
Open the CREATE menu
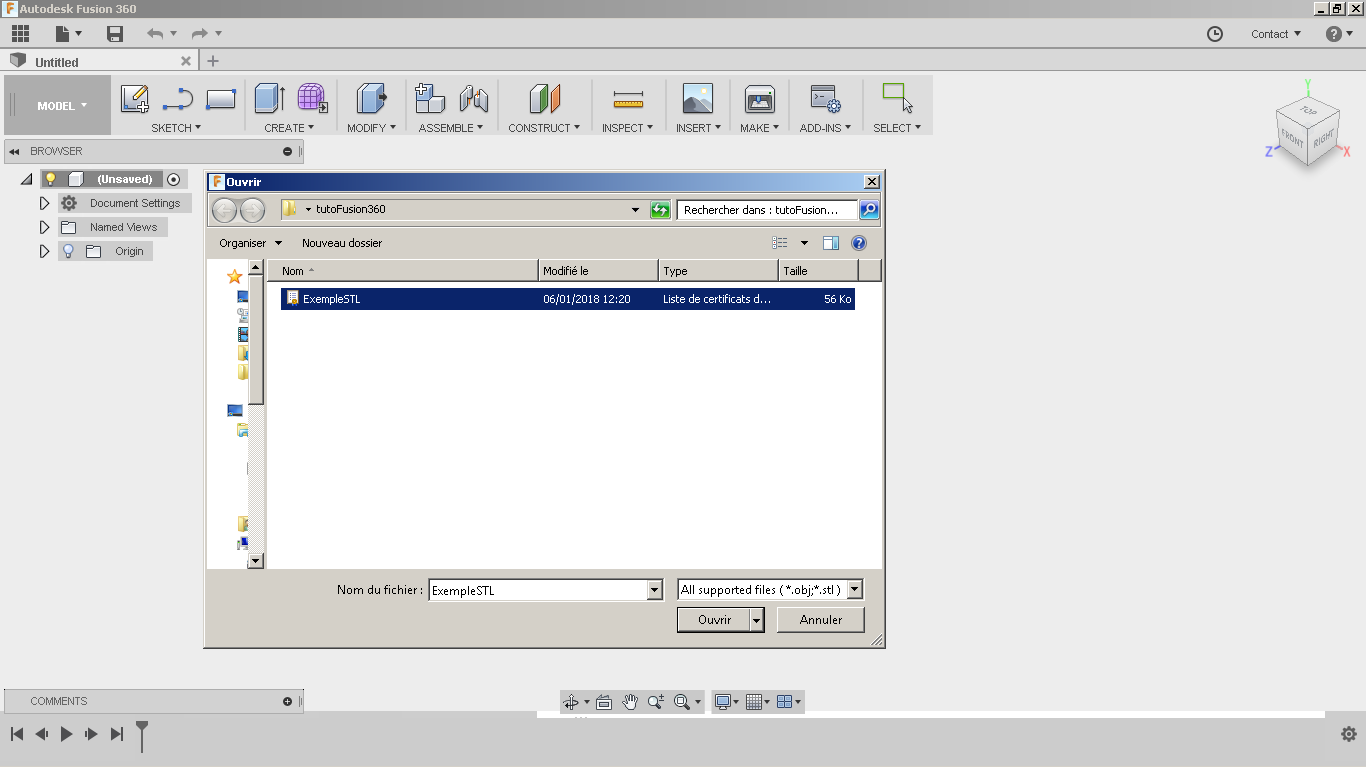(x=289, y=128)
